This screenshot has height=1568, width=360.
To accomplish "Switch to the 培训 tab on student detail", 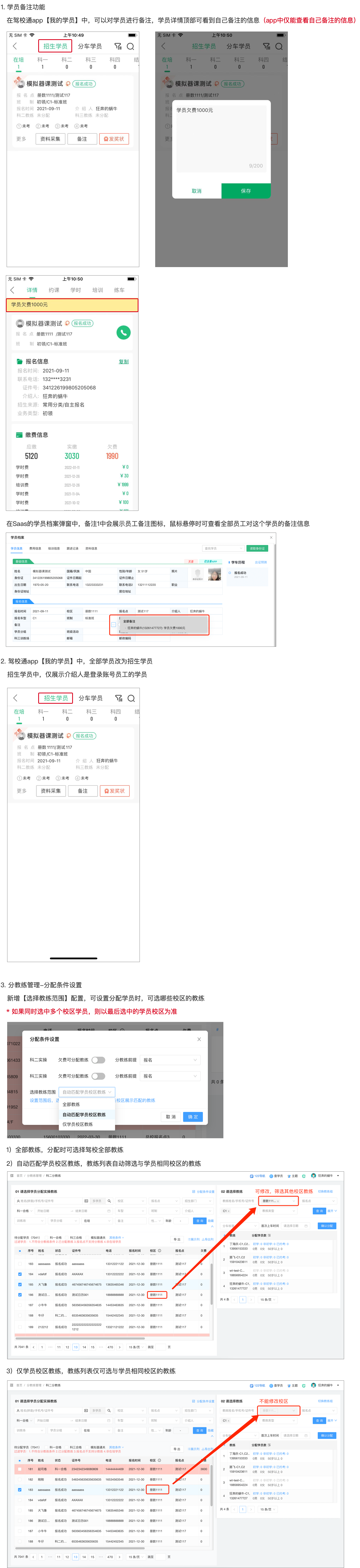I will tap(97, 290).
